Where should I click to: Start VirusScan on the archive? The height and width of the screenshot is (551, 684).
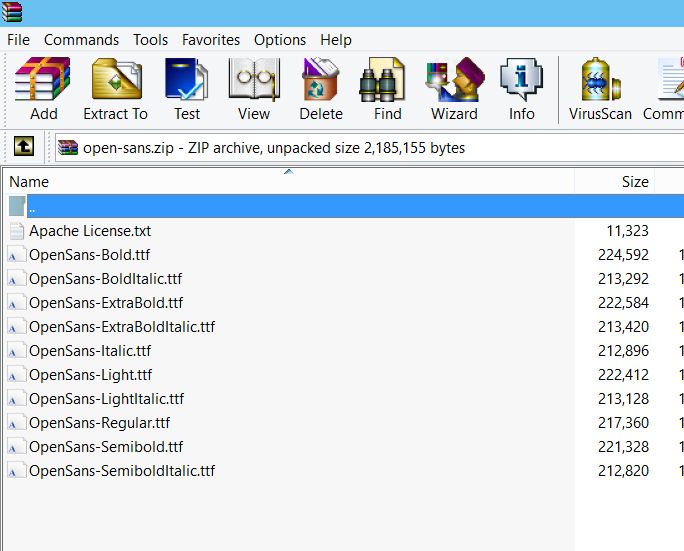pos(600,79)
